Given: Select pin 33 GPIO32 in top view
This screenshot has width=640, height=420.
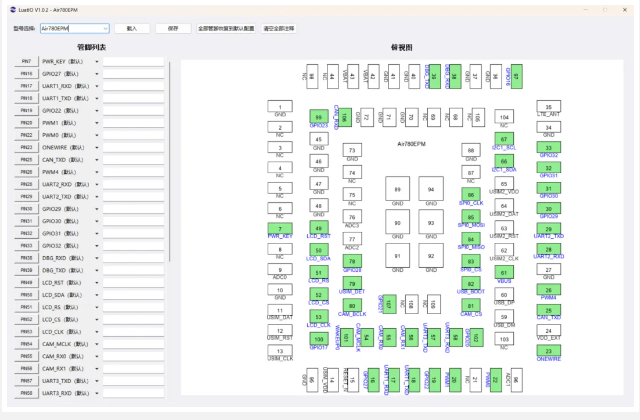Looking at the screenshot, I should coord(549,147).
